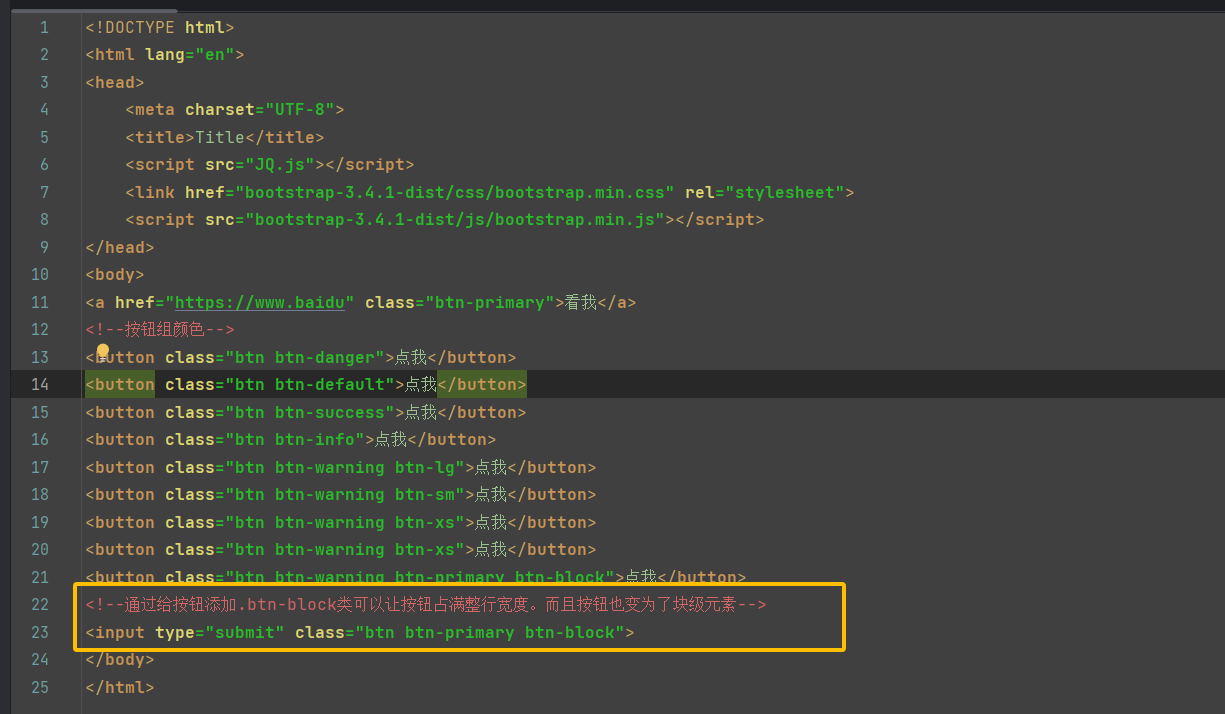This screenshot has width=1225, height=714.
Task: Click btn-xs on line 20
Action: pos(425,550)
